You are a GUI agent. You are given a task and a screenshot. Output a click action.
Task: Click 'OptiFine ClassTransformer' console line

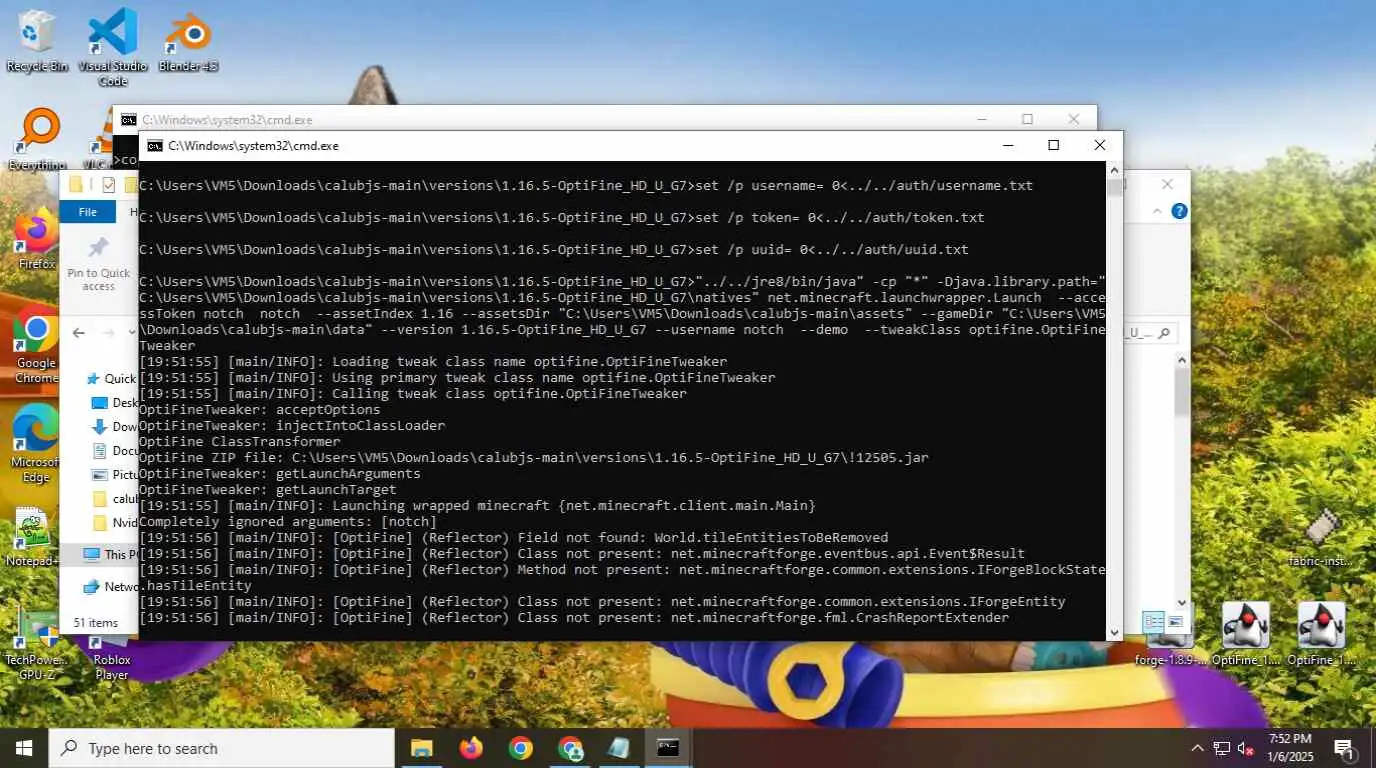pyautogui.click(x=240, y=442)
